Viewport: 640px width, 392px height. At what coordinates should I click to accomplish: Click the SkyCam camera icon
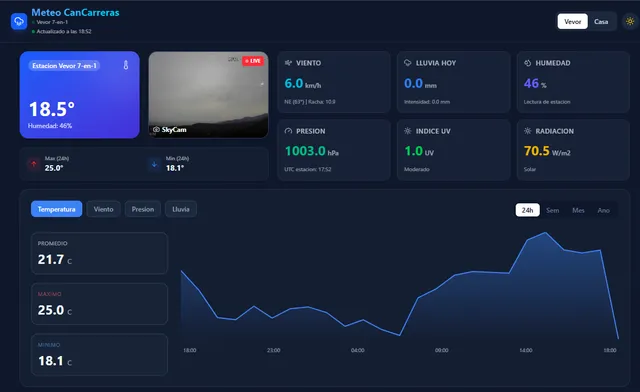156,129
